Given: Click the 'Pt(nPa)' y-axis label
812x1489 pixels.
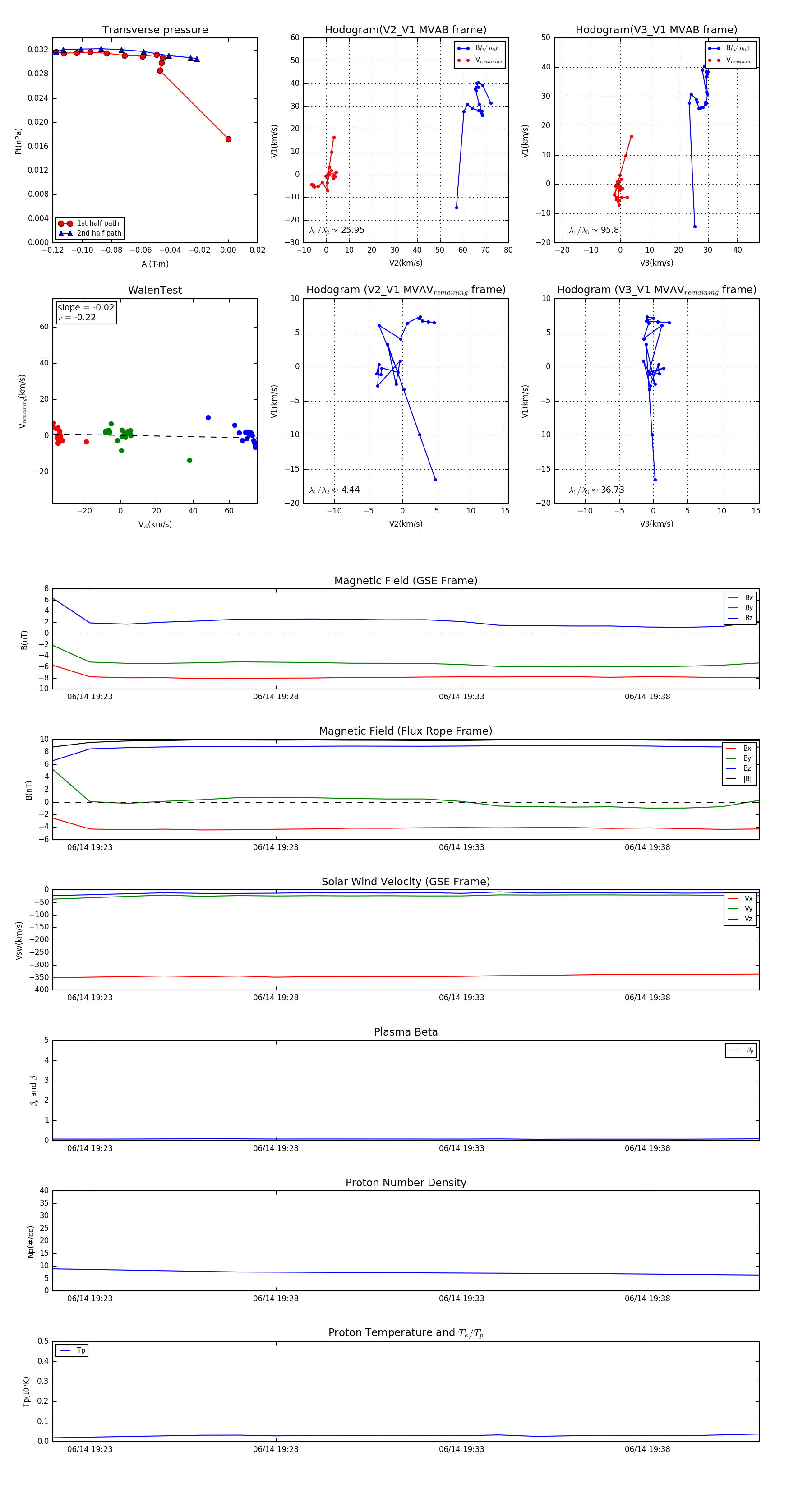Looking at the screenshot, I should pos(18,141).
